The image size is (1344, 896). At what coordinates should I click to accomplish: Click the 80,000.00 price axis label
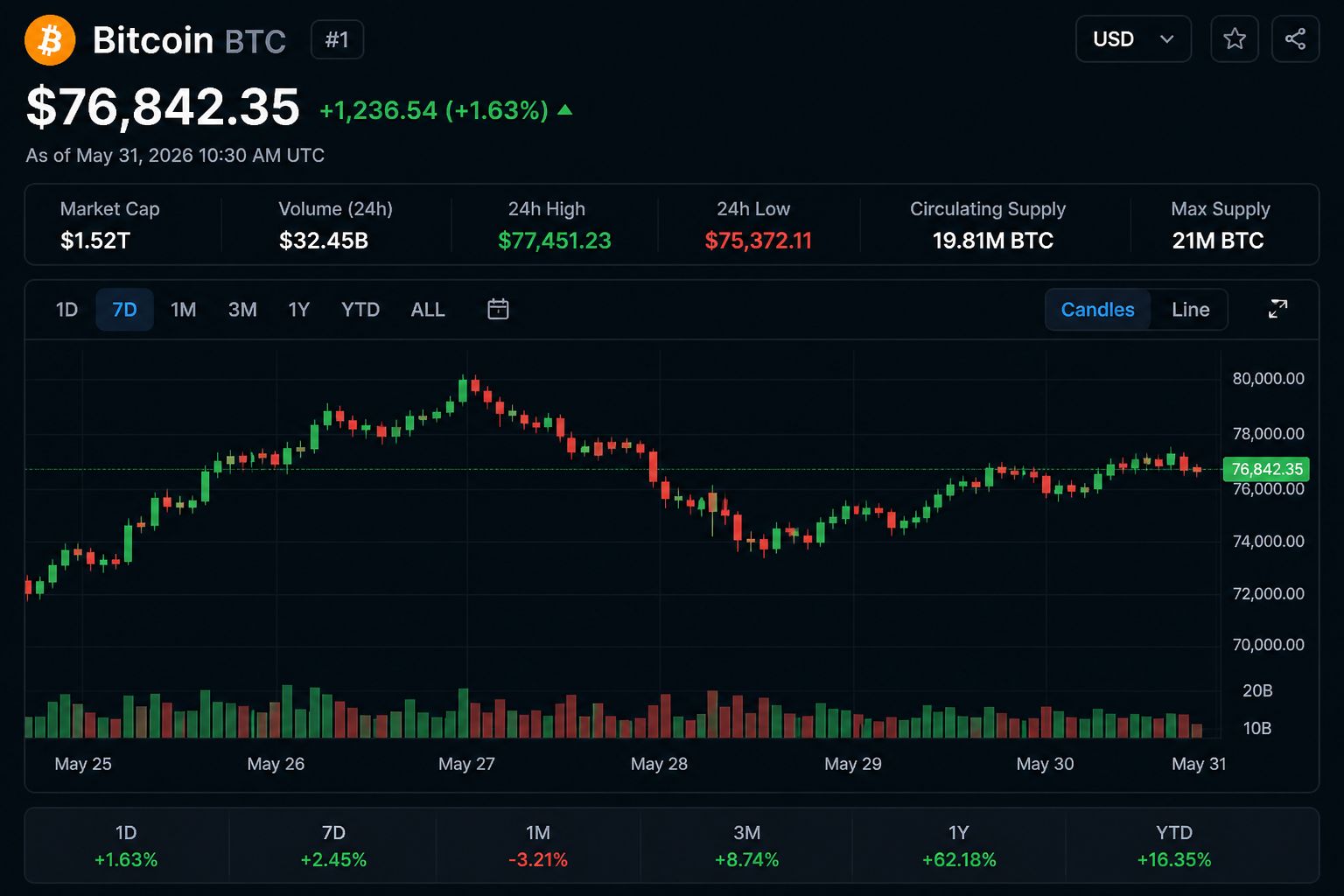[1268, 379]
